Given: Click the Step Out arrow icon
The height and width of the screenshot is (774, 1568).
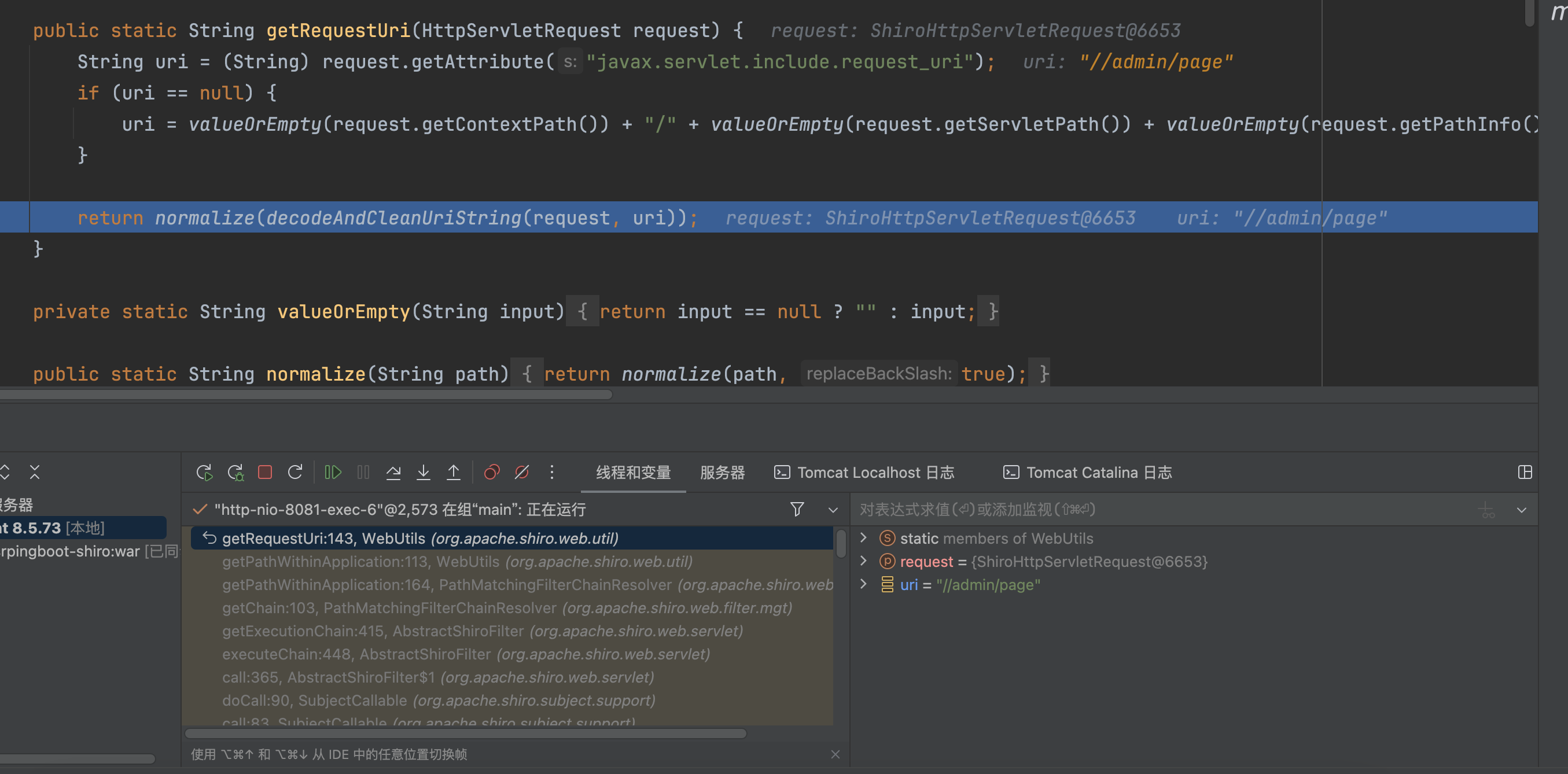Looking at the screenshot, I should pos(454,472).
